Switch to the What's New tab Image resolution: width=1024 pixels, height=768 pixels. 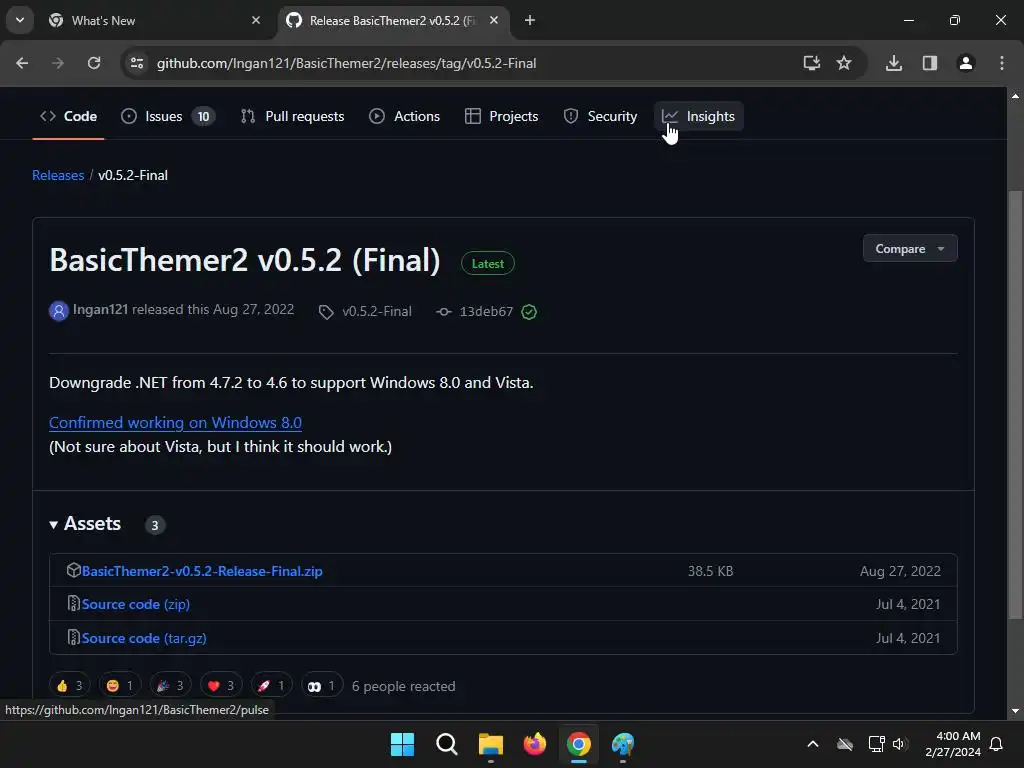point(155,20)
